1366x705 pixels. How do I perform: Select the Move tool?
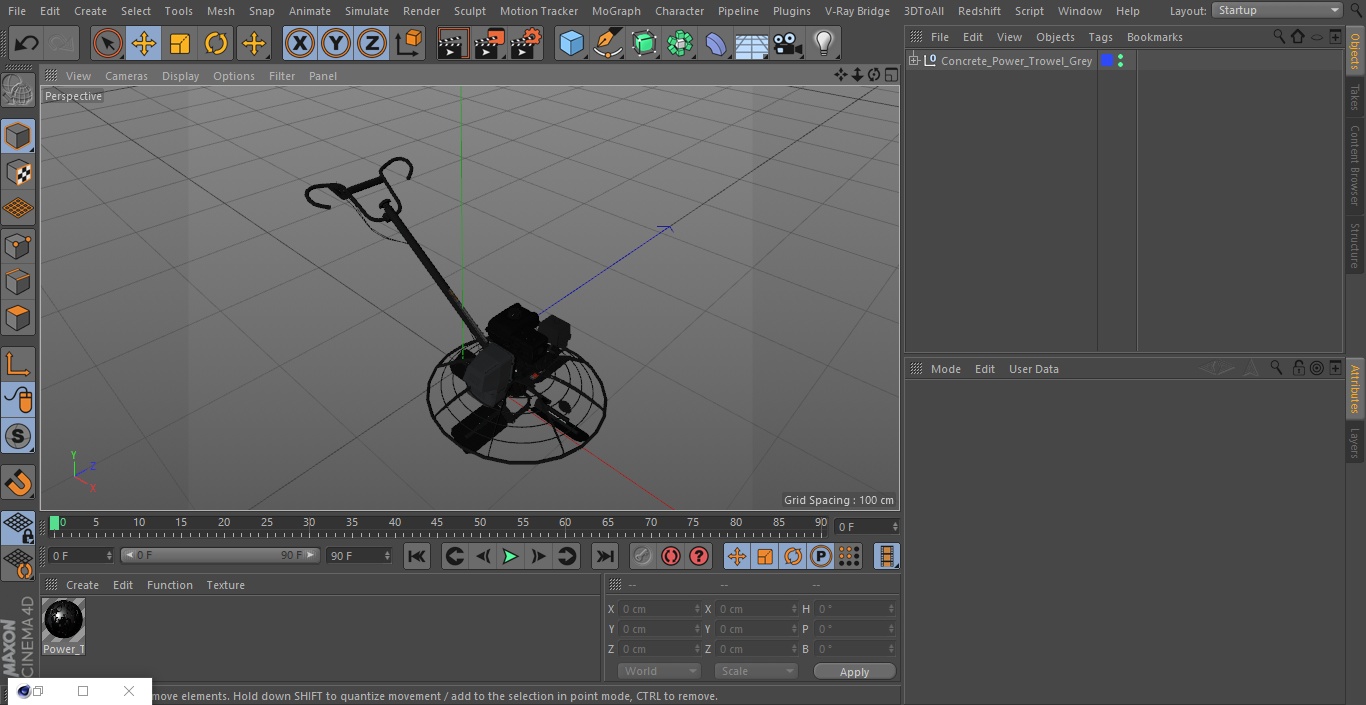click(143, 43)
